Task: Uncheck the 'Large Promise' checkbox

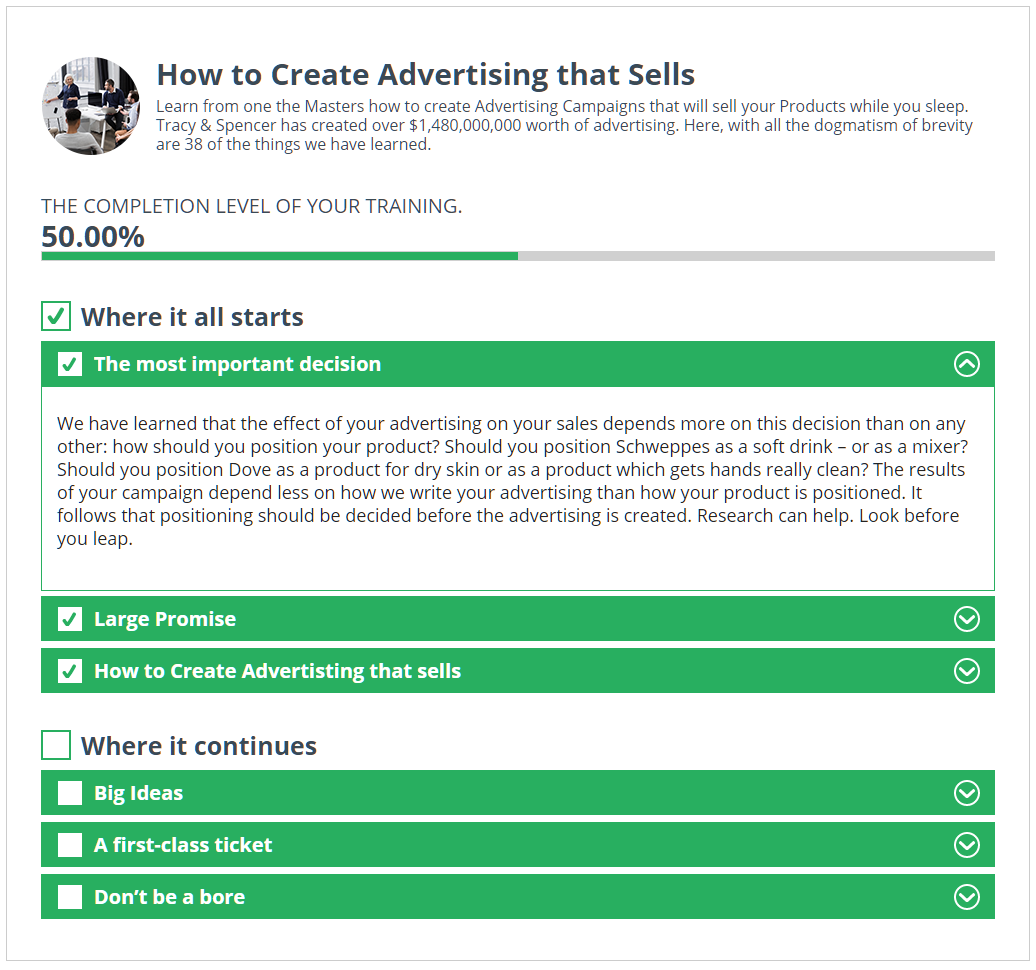Action: tap(70, 619)
